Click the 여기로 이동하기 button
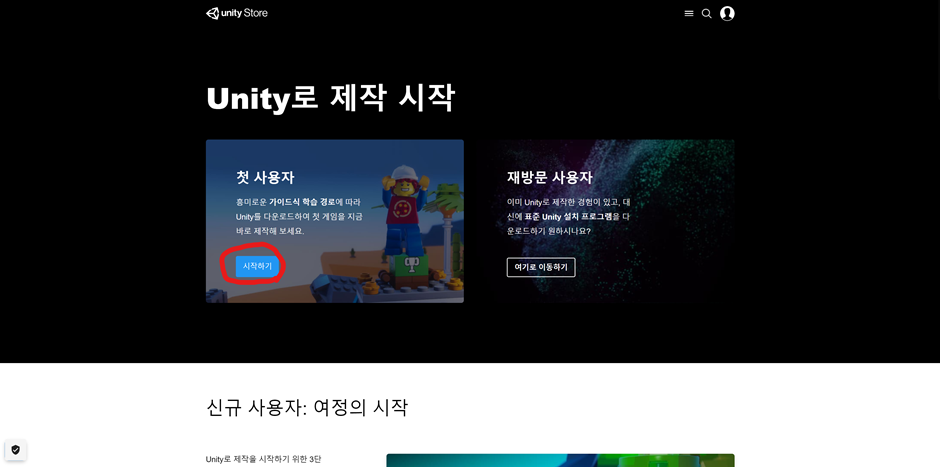Image resolution: width=940 pixels, height=467 pixels. point(541,267)
